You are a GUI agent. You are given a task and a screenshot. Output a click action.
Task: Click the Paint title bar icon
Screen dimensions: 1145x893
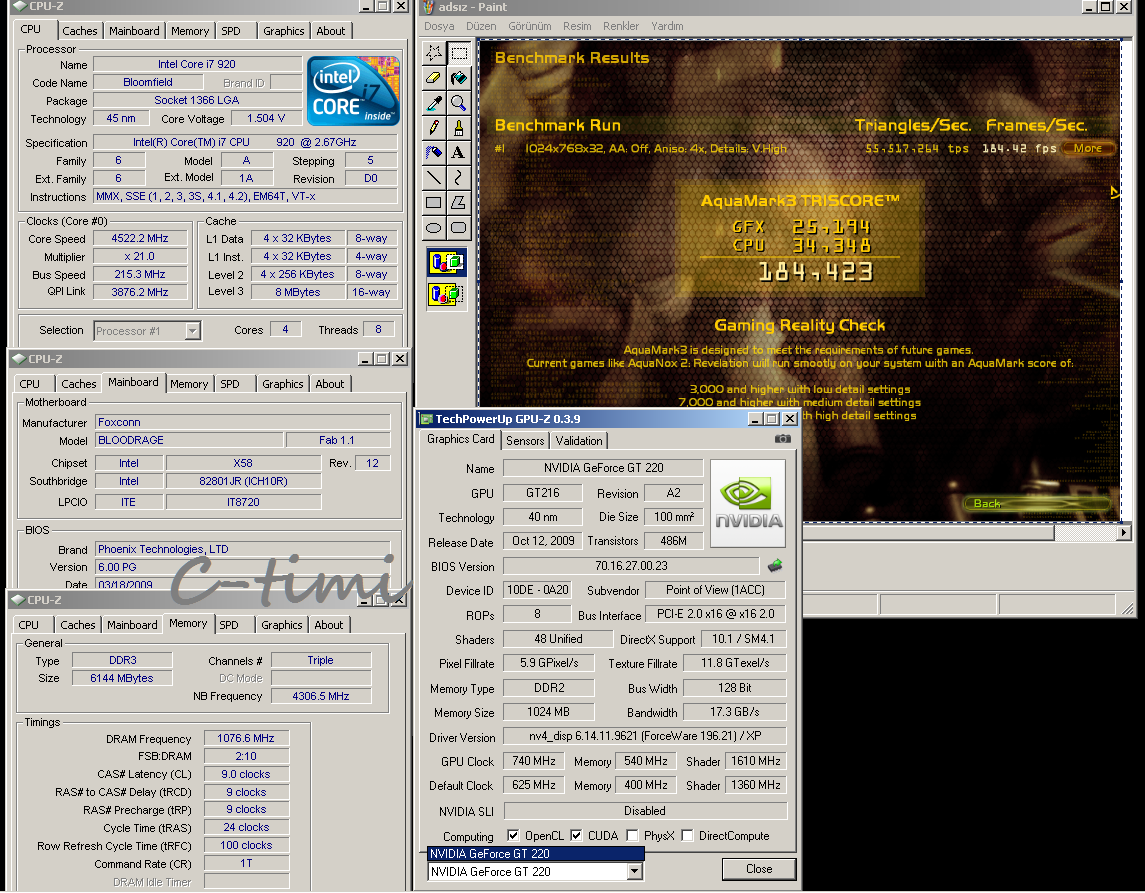tap(429, 7)
